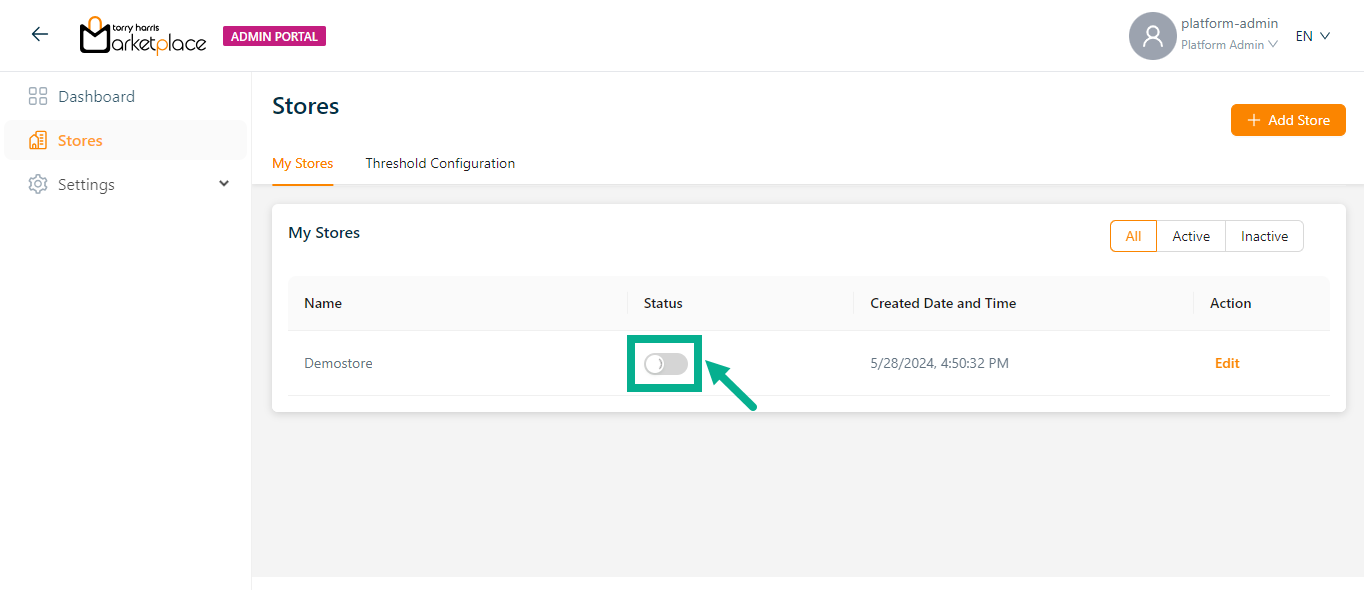Image resolution: width=1364 pixels, height=590 pixels.
Task: Open Dashboard from the sidebar
Action: click(96, 97)
